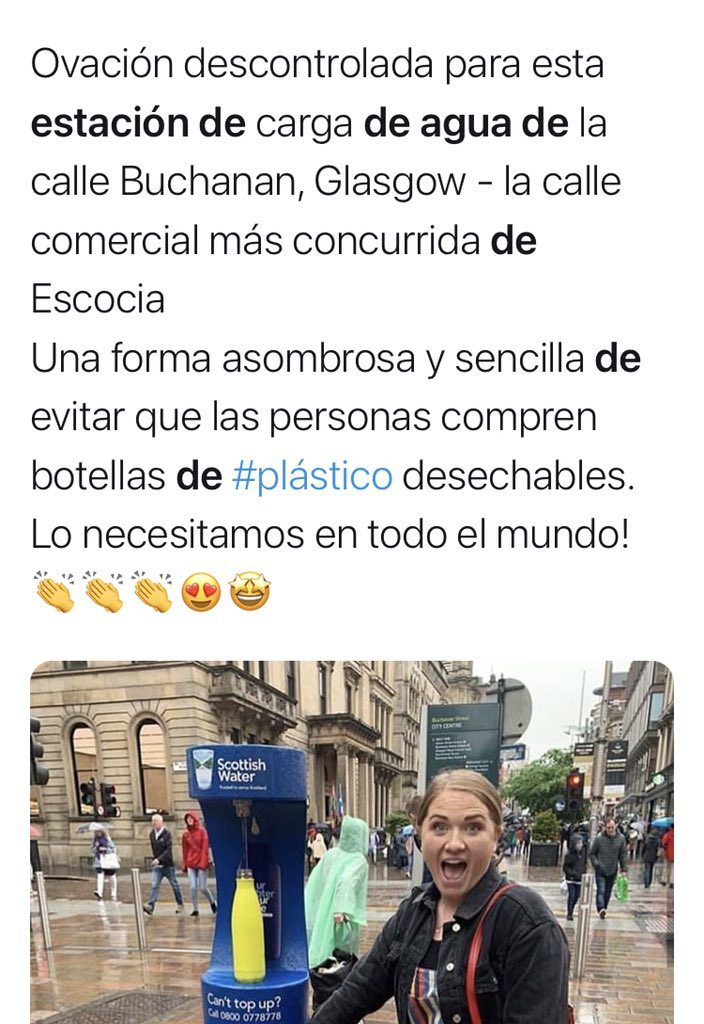
Task: Open the attached Glasgow street photo
Action: pyautogui.click(x=352, y=842)
